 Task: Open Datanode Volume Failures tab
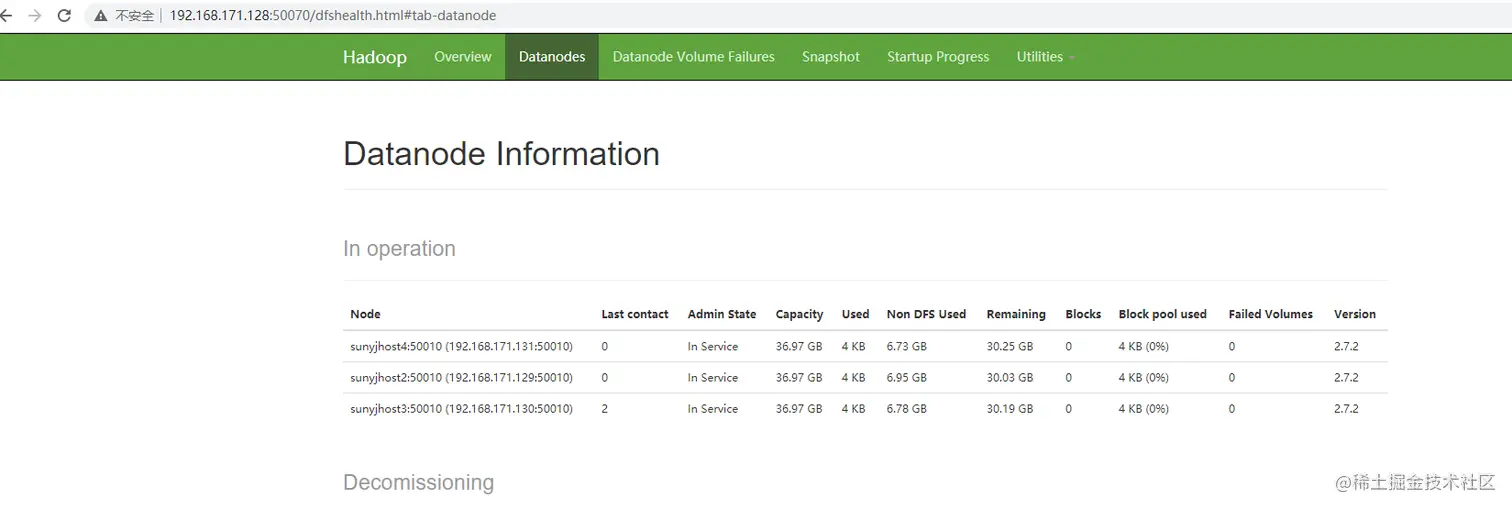point(693,57)
